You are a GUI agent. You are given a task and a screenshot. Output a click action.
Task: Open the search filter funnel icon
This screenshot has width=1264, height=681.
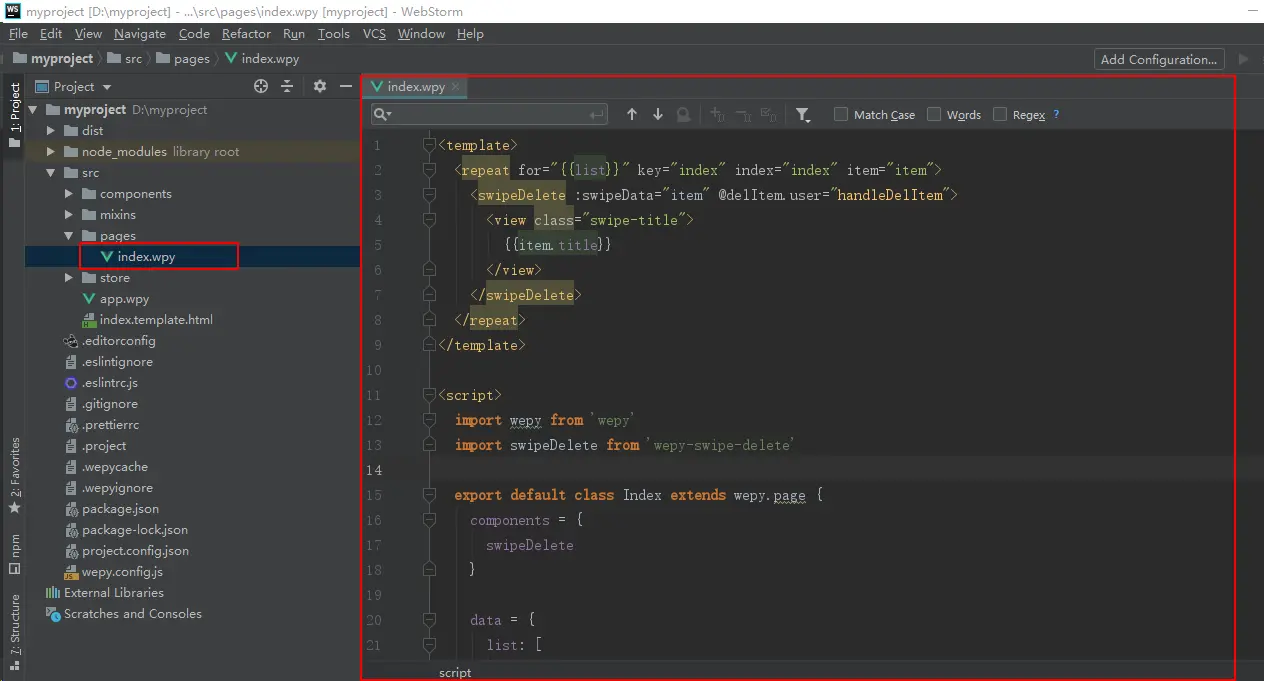(x=803, y=115)
